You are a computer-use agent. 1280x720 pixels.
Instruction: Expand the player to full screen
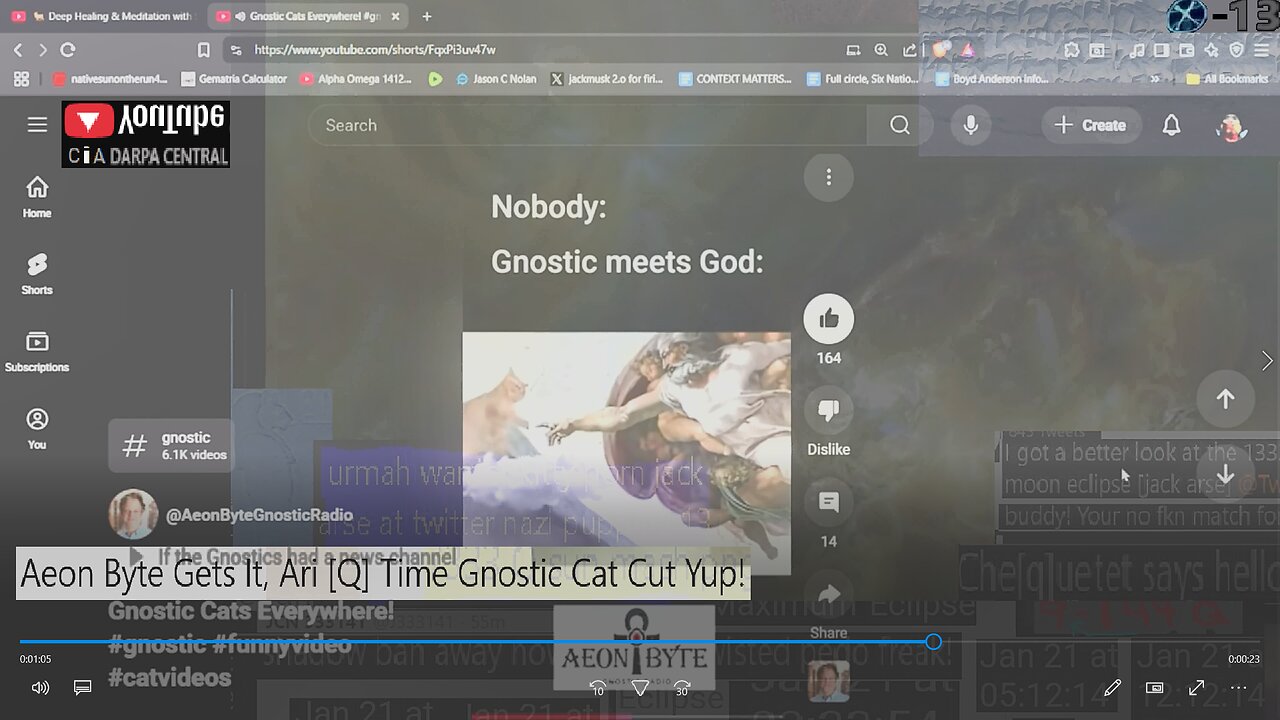coord(1196,688)
